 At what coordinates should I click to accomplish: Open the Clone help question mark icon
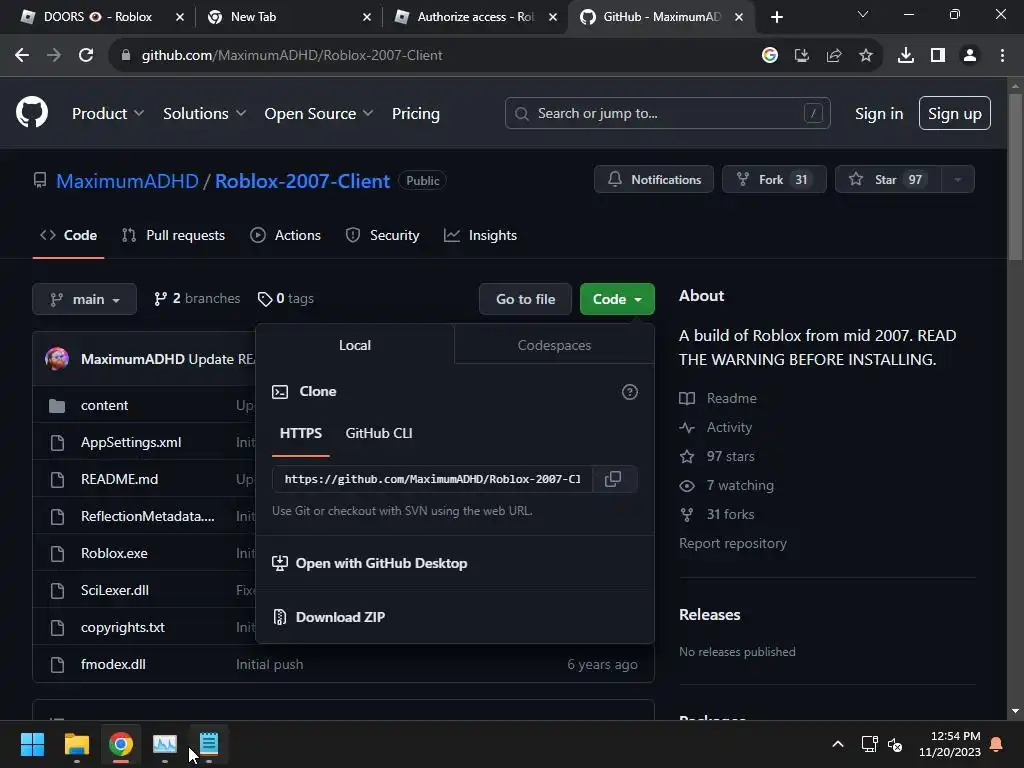(630, 392)
